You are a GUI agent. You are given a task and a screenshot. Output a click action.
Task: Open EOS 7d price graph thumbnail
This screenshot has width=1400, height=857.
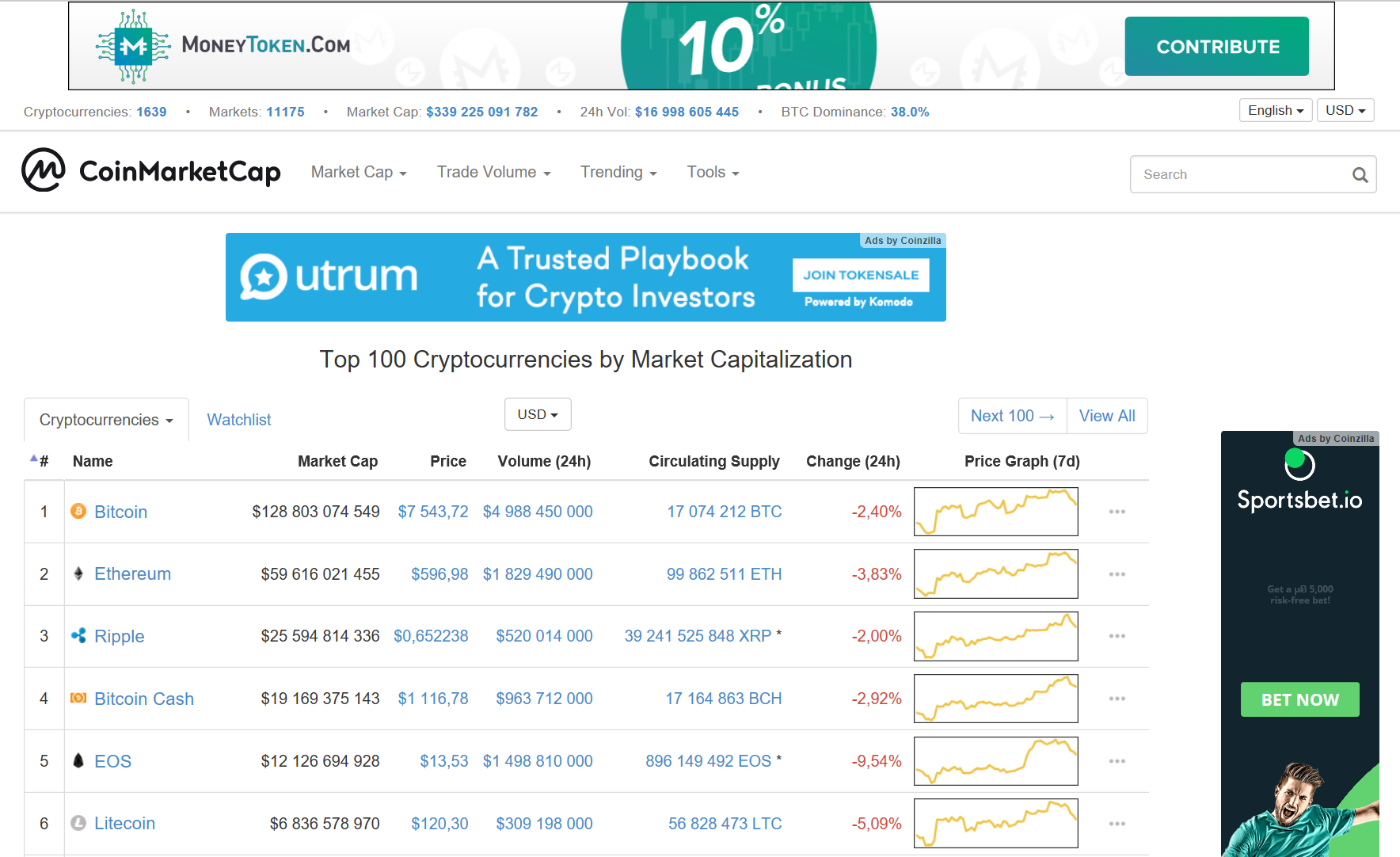coord(995,761)
